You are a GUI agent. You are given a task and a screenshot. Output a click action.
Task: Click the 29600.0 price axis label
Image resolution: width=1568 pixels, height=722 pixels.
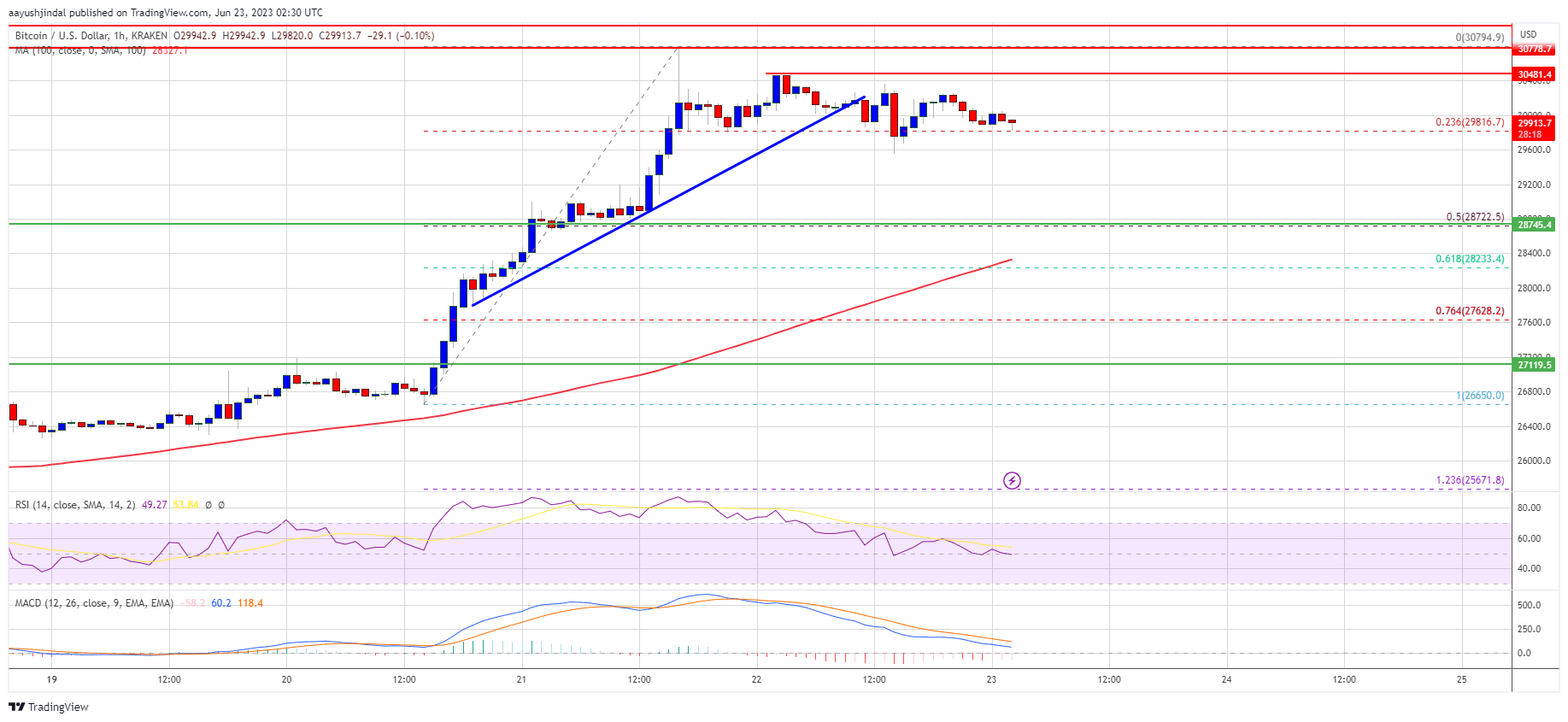pyautogui.click(x=1534, y=150)
